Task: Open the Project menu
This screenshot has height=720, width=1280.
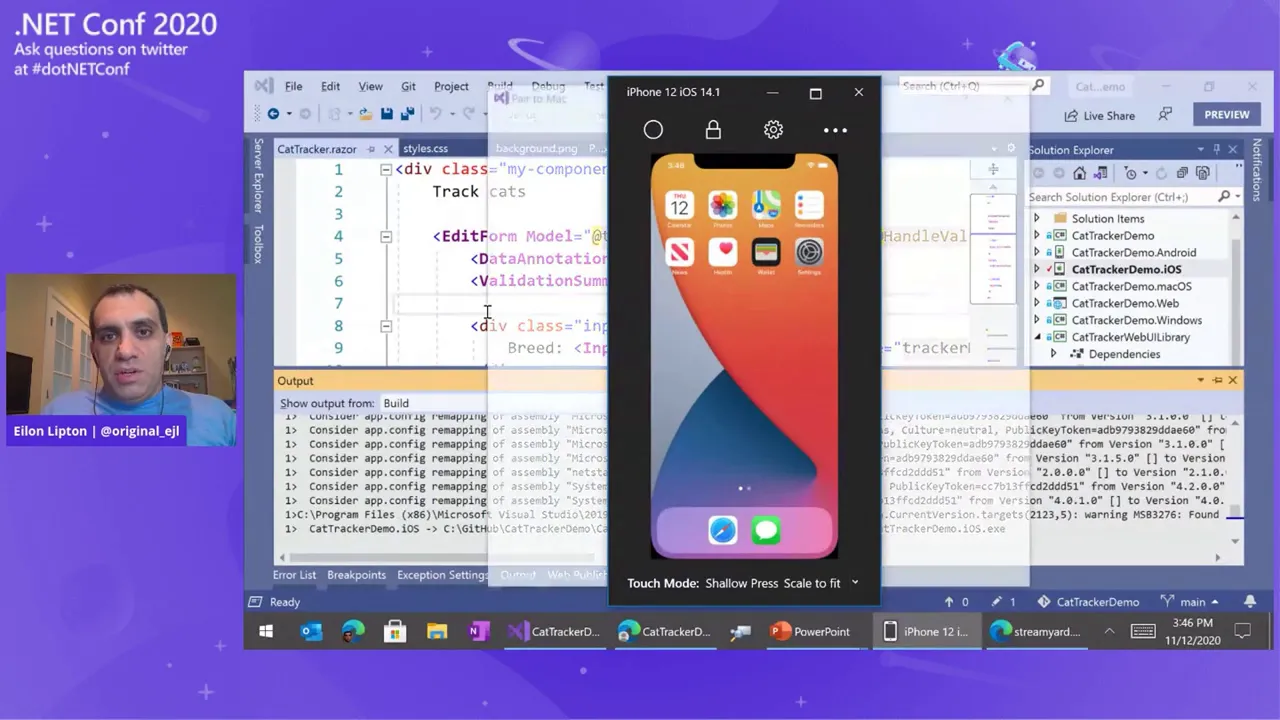Action: point(451,86)
